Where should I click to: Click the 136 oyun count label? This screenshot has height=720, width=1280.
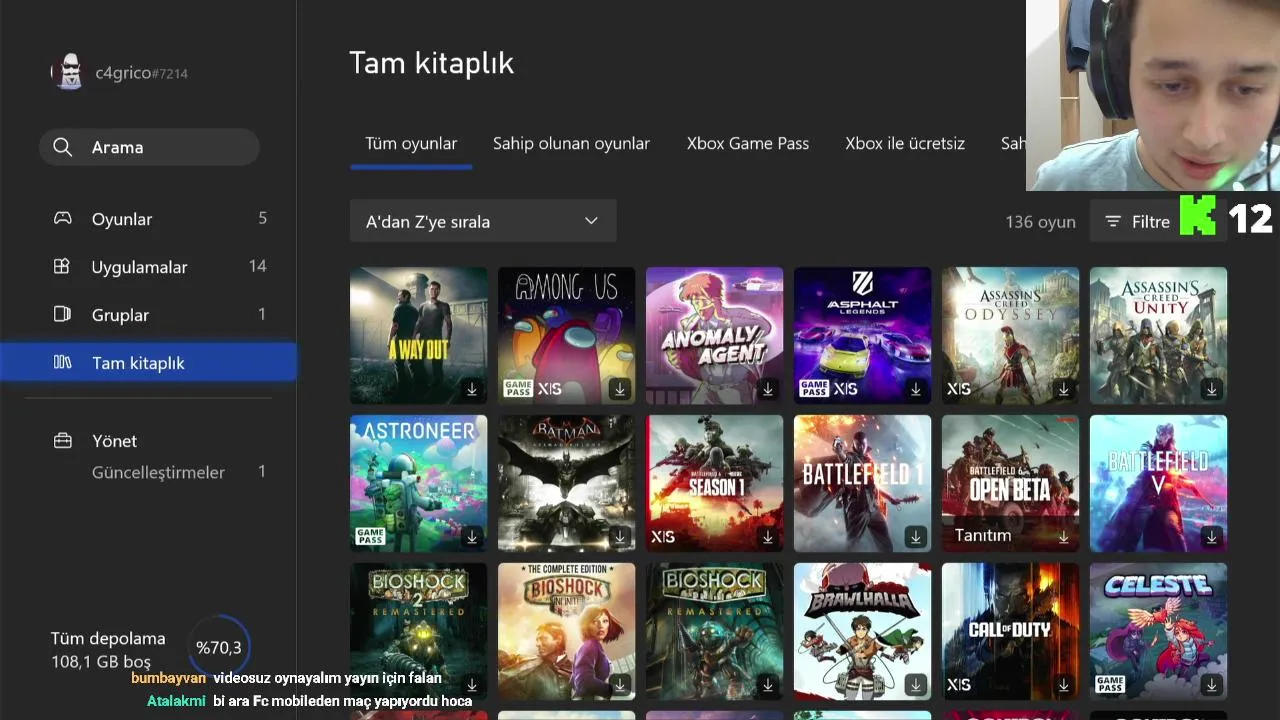1040,222
